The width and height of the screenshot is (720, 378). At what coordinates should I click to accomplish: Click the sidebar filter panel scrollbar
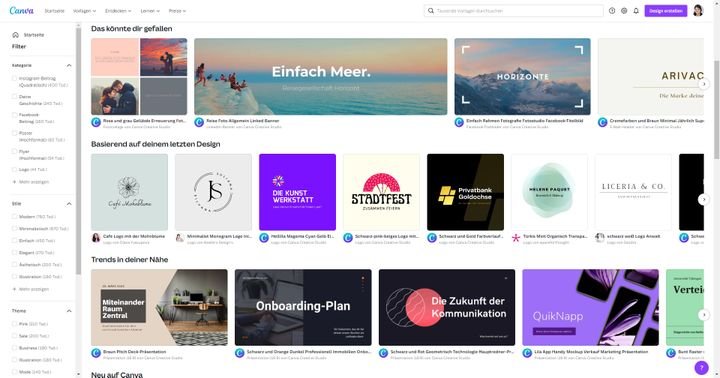[x=79, y=152]
